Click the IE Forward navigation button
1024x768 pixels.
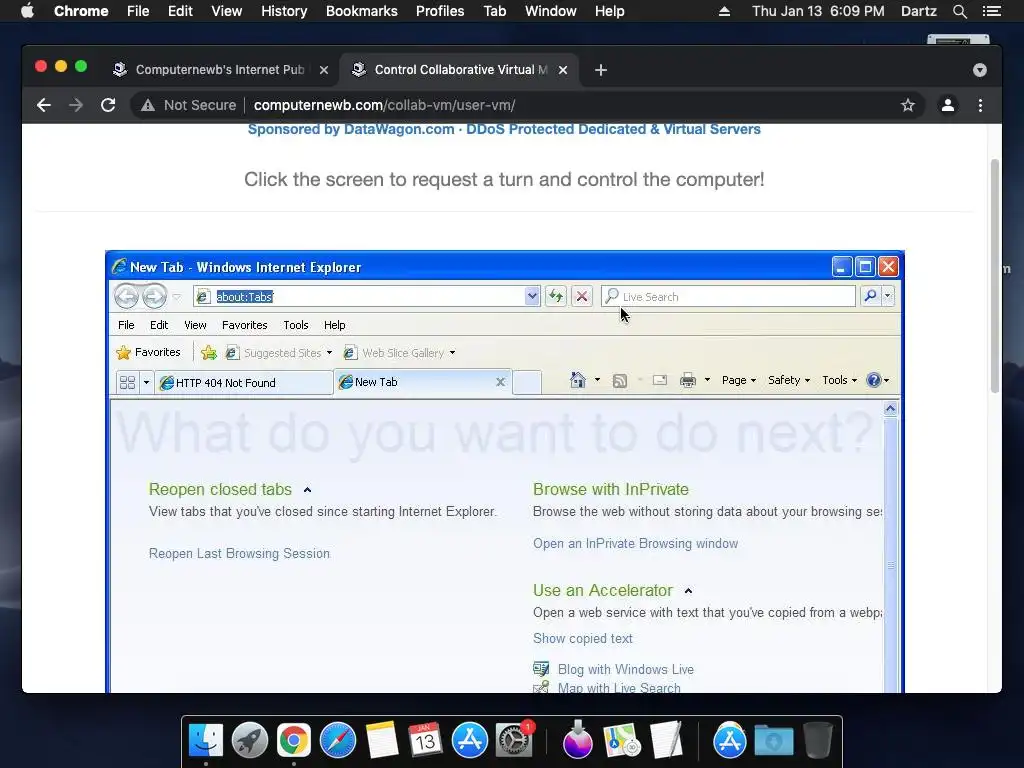[x=155, y=296]
